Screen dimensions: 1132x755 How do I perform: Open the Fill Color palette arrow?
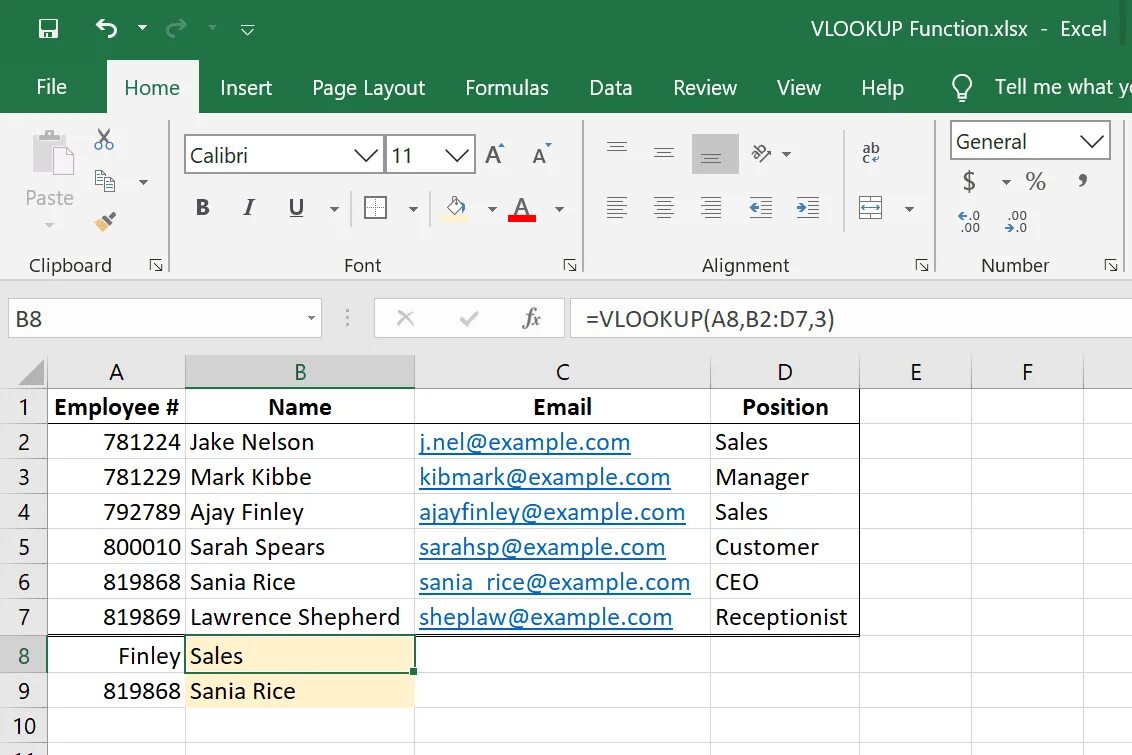[x=492, y=209]
